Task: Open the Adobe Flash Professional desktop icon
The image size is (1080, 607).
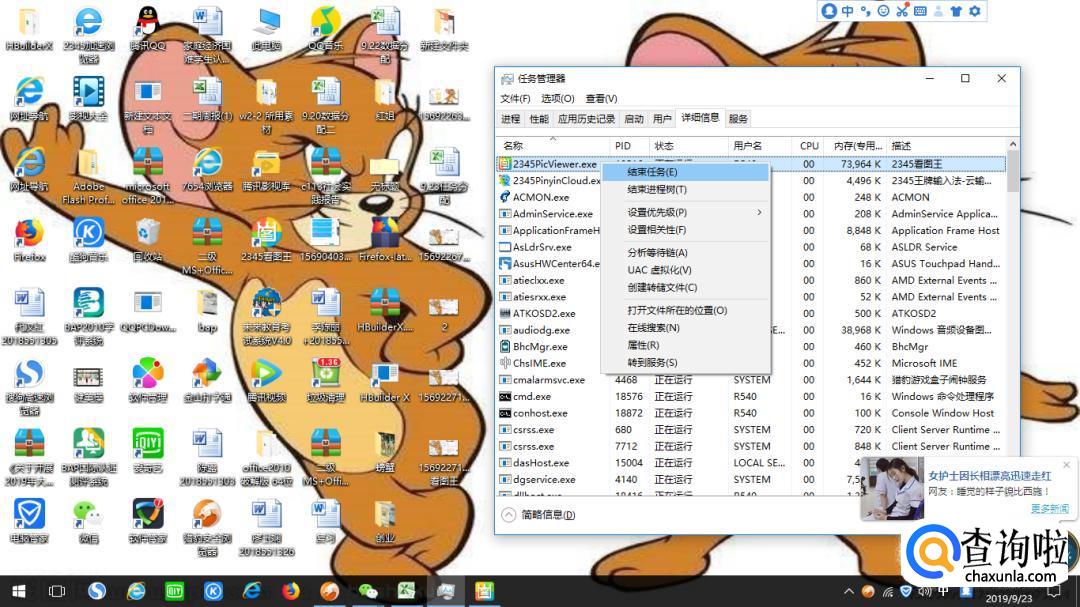Action: point(88,178)
